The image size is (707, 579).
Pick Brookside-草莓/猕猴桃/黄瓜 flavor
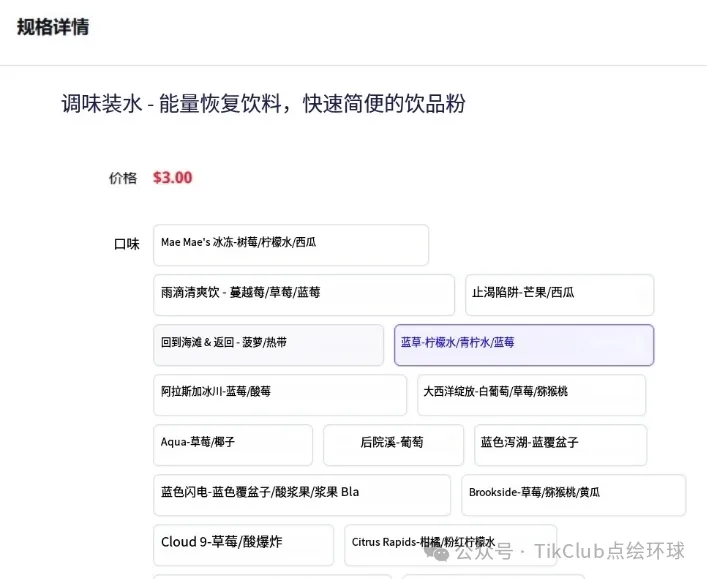pyautogui.click(x=573, y=494)
